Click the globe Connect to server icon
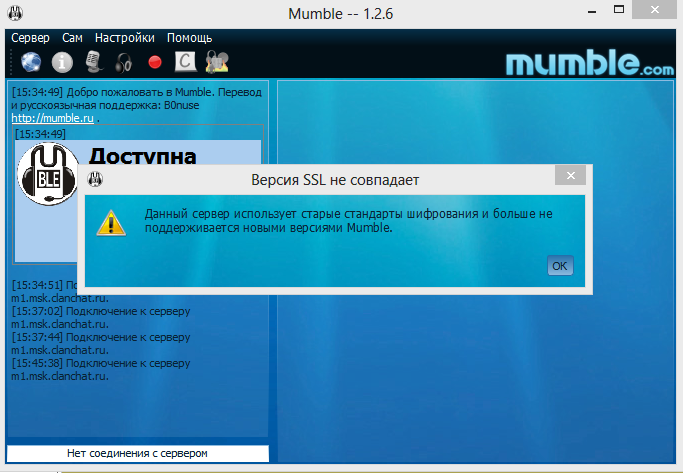 tap(31, 62)
